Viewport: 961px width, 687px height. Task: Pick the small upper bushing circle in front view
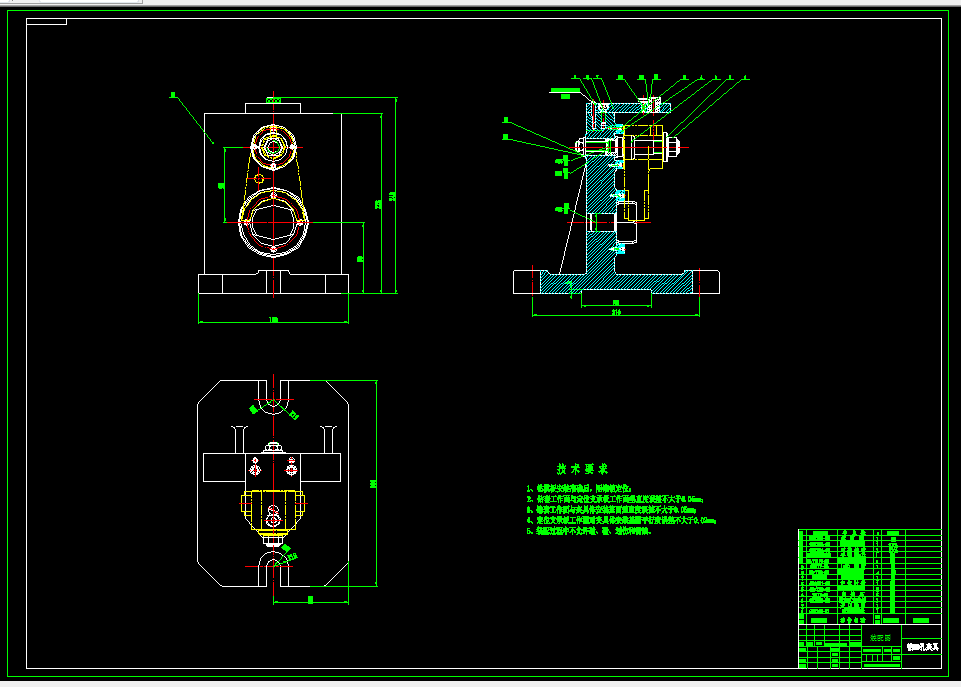tap(273, 147)
